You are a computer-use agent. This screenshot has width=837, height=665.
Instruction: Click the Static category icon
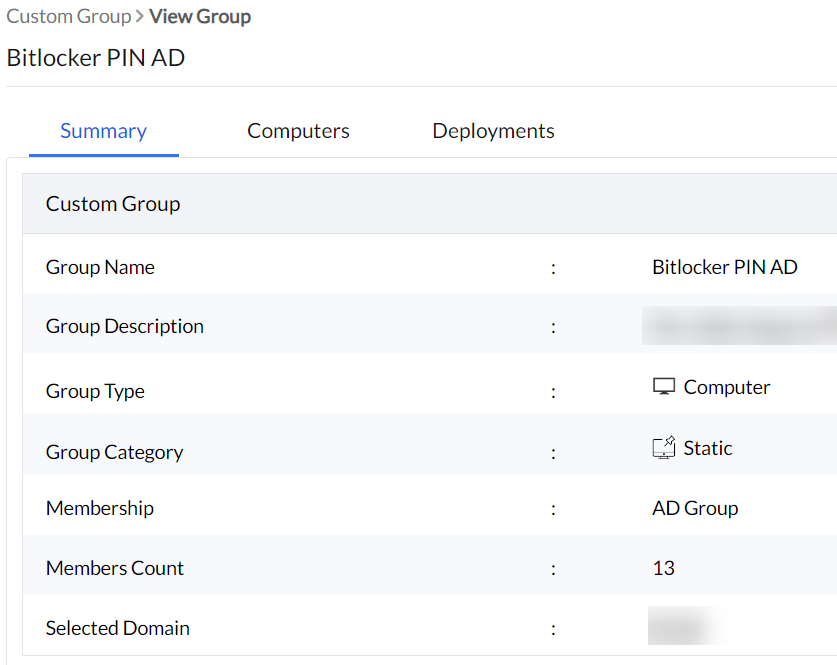tap(664, 448)
